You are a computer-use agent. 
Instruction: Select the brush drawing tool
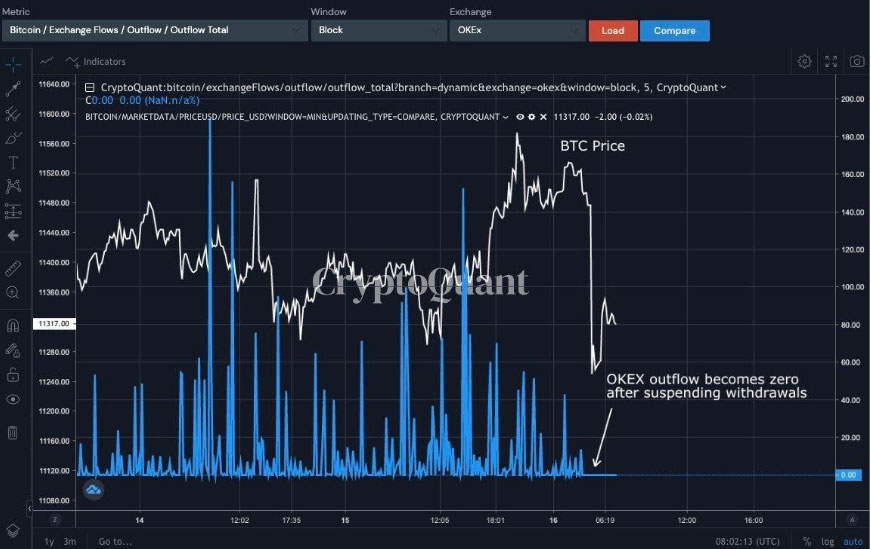click(x=13, y=138)
